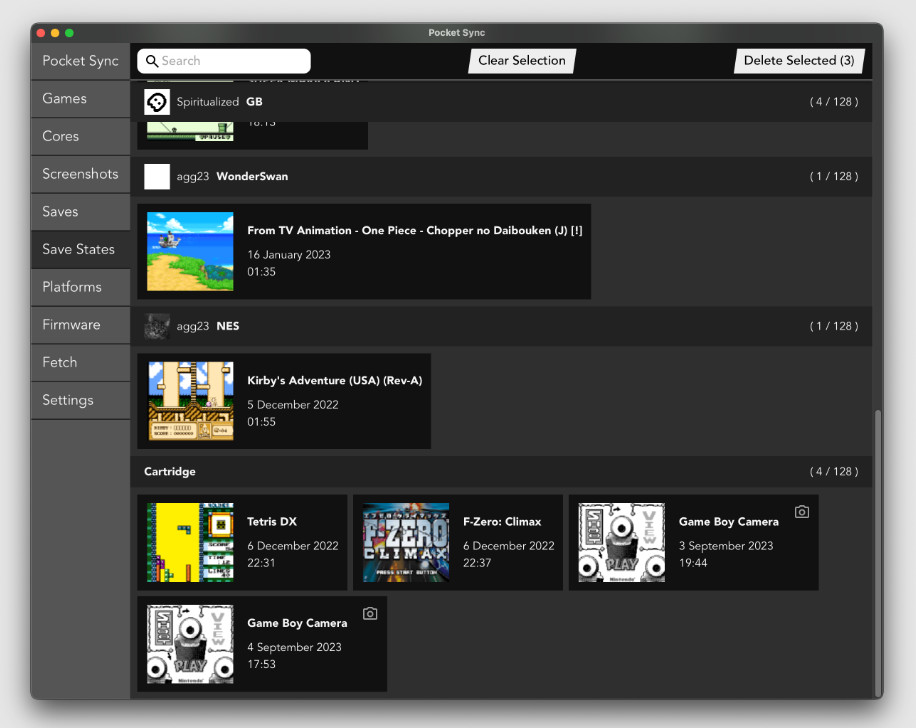
Task: Click the agg23 WonderSwan avatar icon
Action: click(x=157, y=176)
